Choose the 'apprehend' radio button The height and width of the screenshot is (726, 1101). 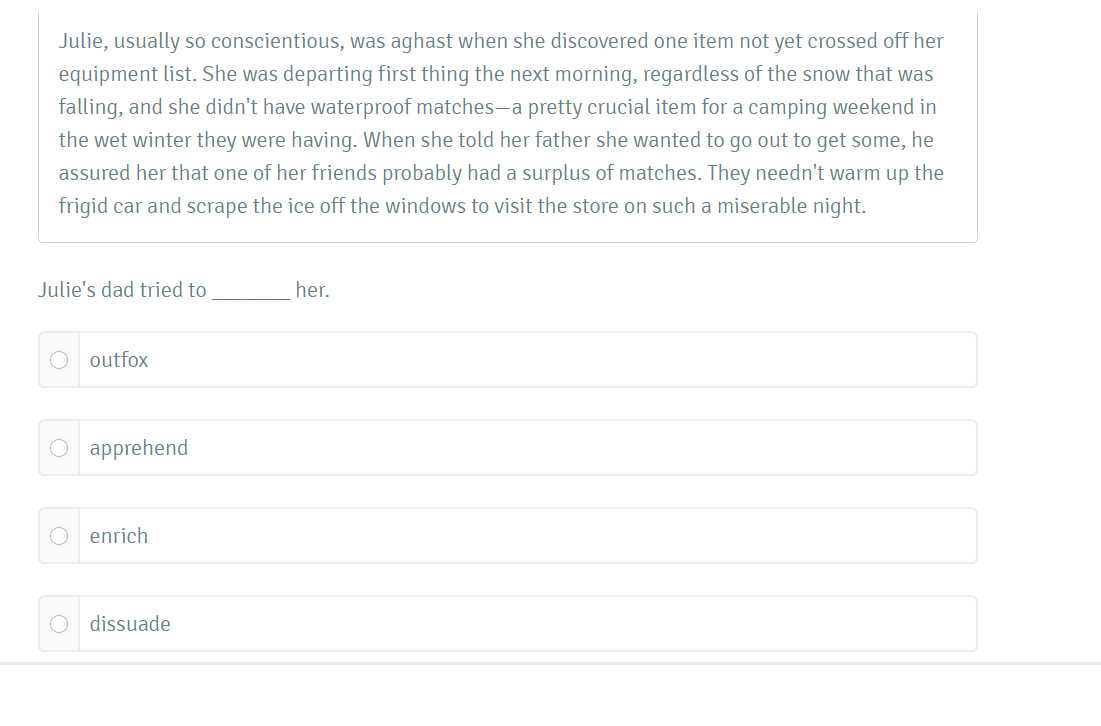coord(59,448)
